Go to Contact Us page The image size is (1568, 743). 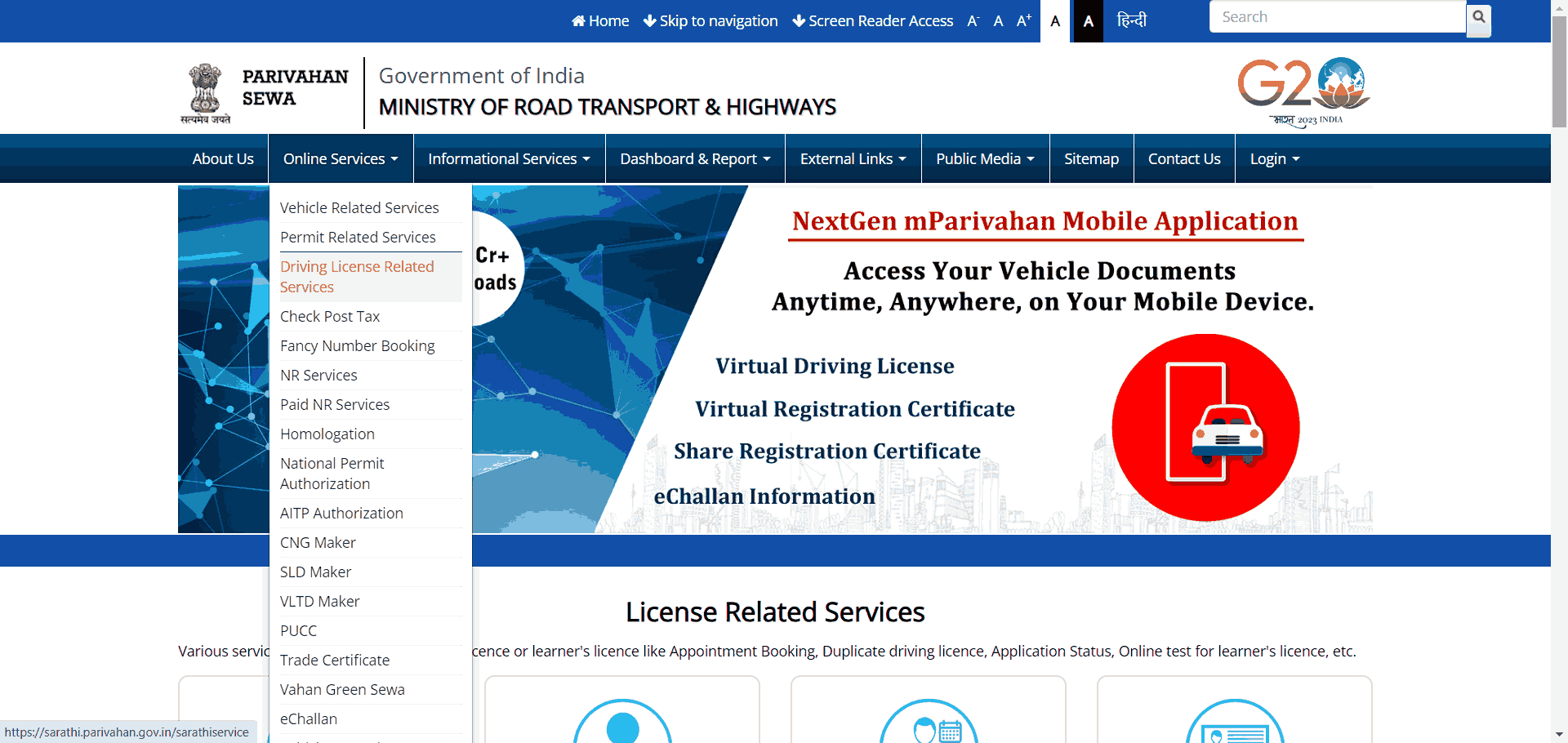[1183, 159]
